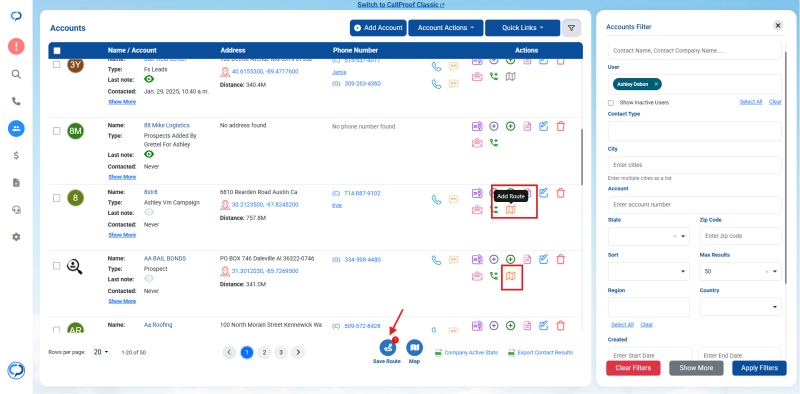The height and width of the screenshot is (394, 800).
Task: Open the Account Actions dropdown
Action: [445, 28]
